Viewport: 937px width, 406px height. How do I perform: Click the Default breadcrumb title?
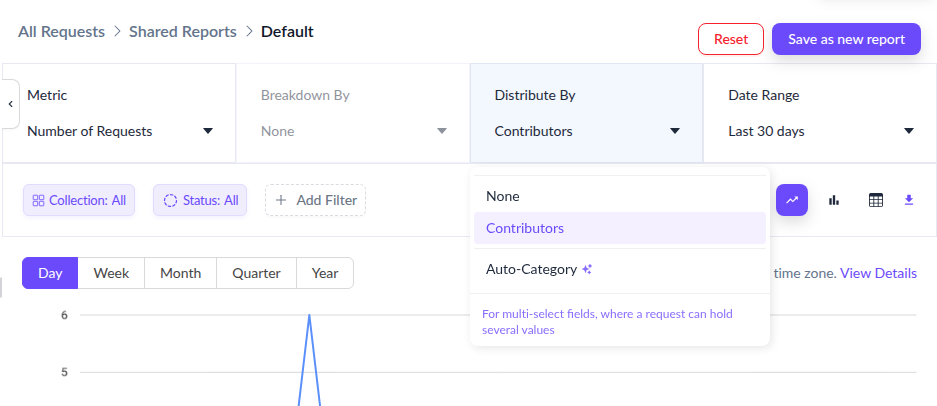[287, 32]
